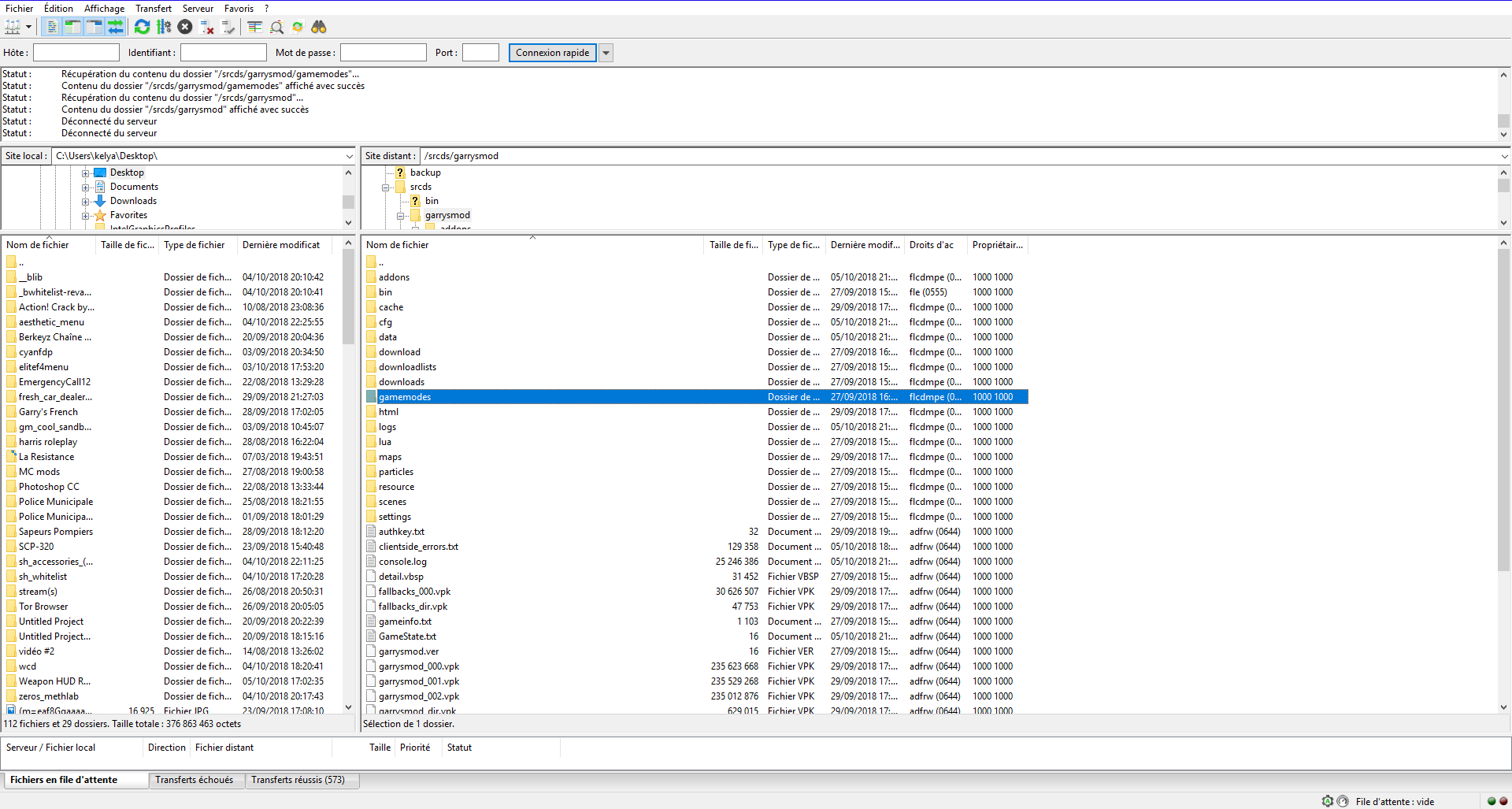Click the Photoshop CC local folder icon
This screenshot has width=1512, height=809.
pyautogui.click(x=11, y=487)
